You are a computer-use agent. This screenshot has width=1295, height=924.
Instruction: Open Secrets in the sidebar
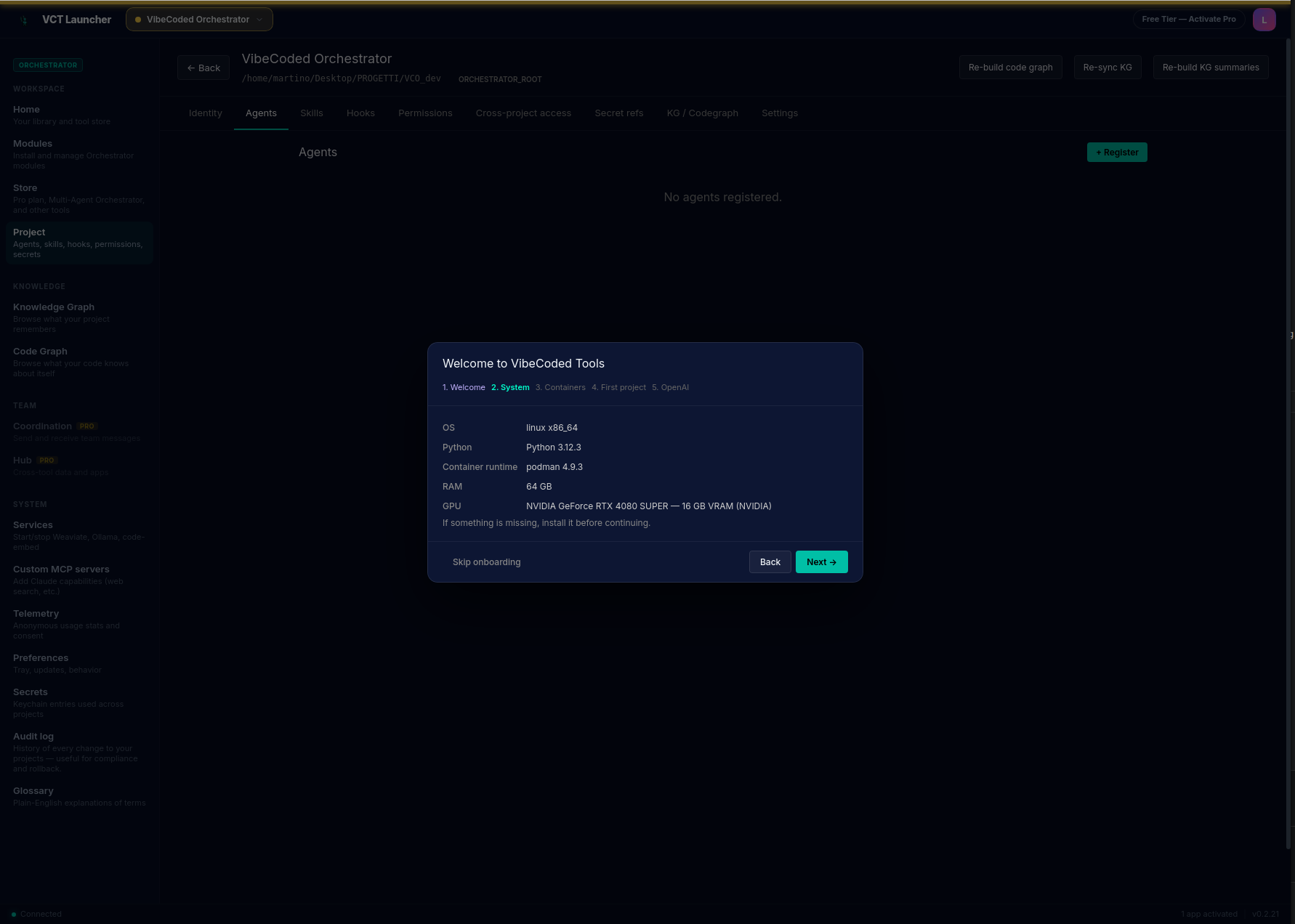point(79,702)
